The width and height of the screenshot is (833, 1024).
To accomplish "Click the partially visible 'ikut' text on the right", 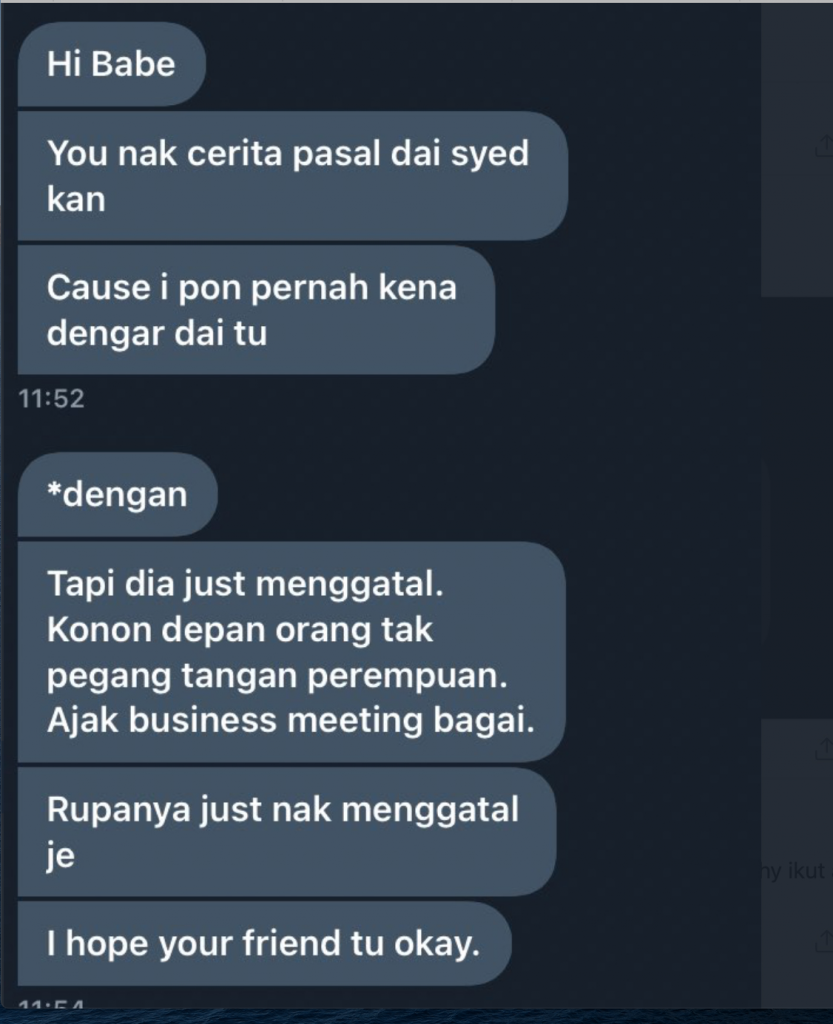I will coord(807,871).
